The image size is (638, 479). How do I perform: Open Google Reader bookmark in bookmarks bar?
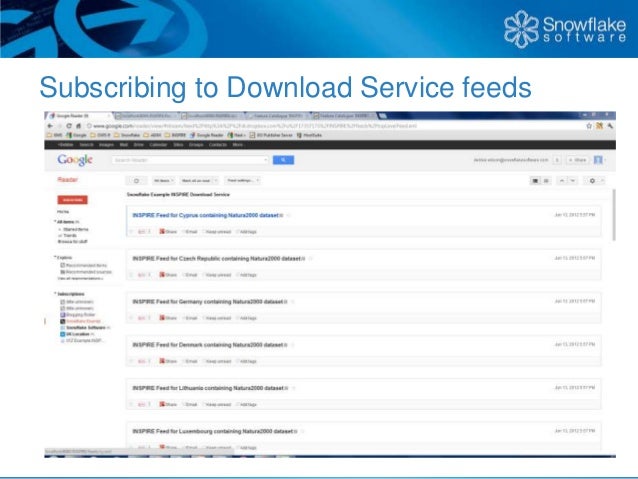click(207, 135)
